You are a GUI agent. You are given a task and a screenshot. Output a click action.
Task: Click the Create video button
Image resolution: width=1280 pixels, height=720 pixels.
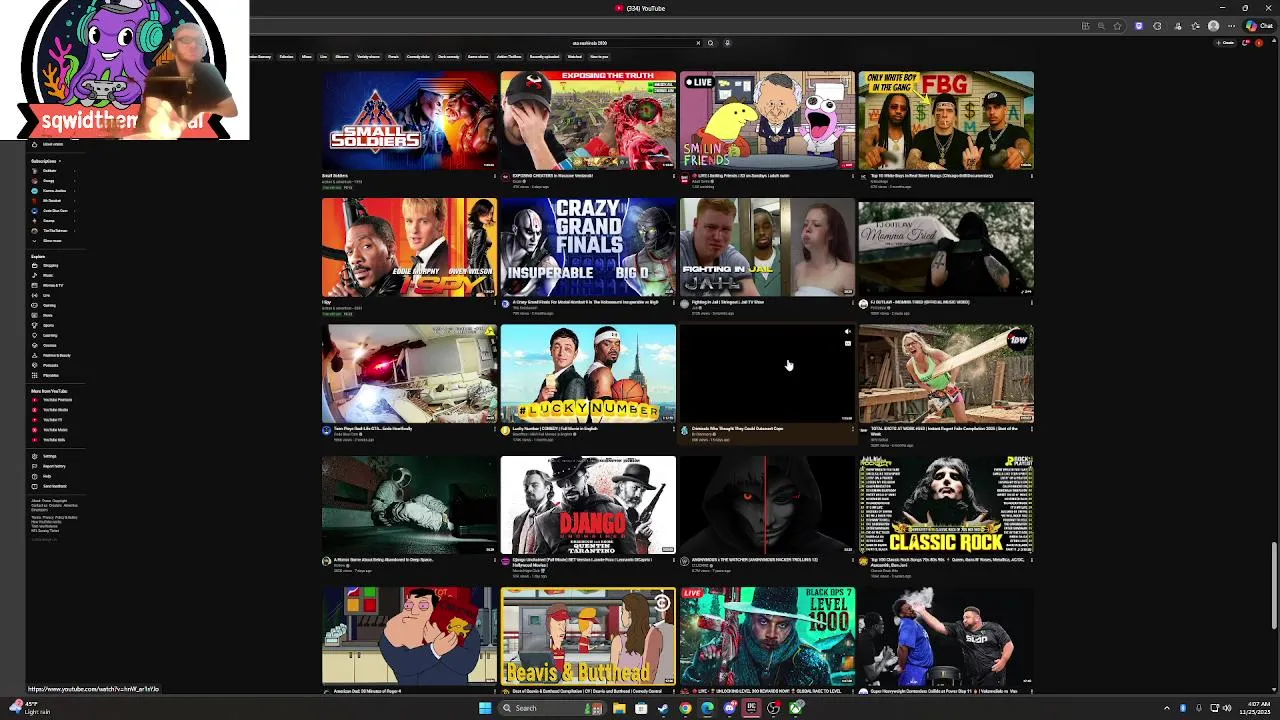click(1226, 43)
